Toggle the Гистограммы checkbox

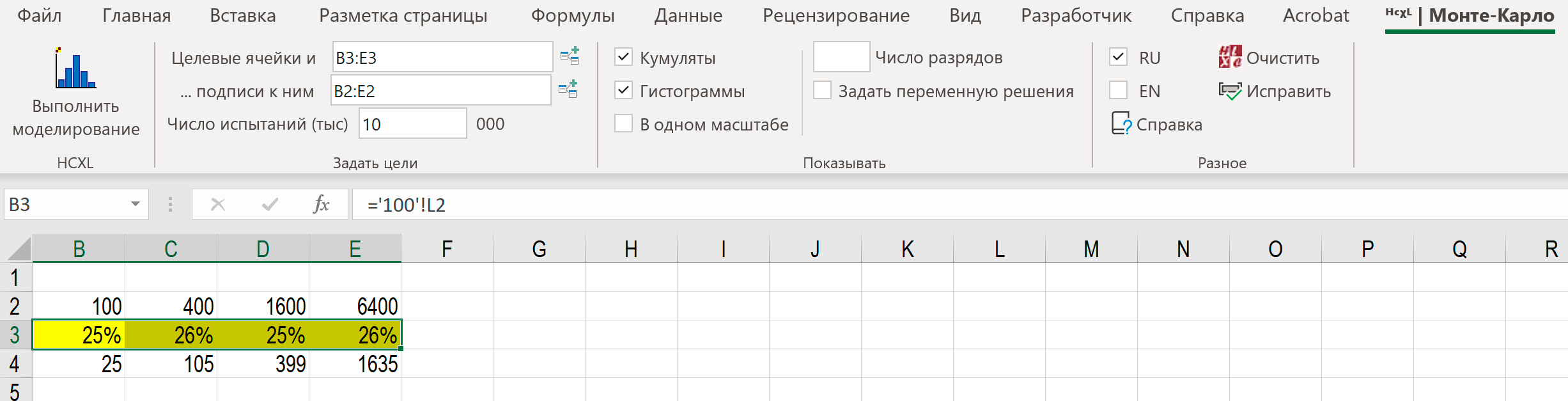[x=623, y=90]
